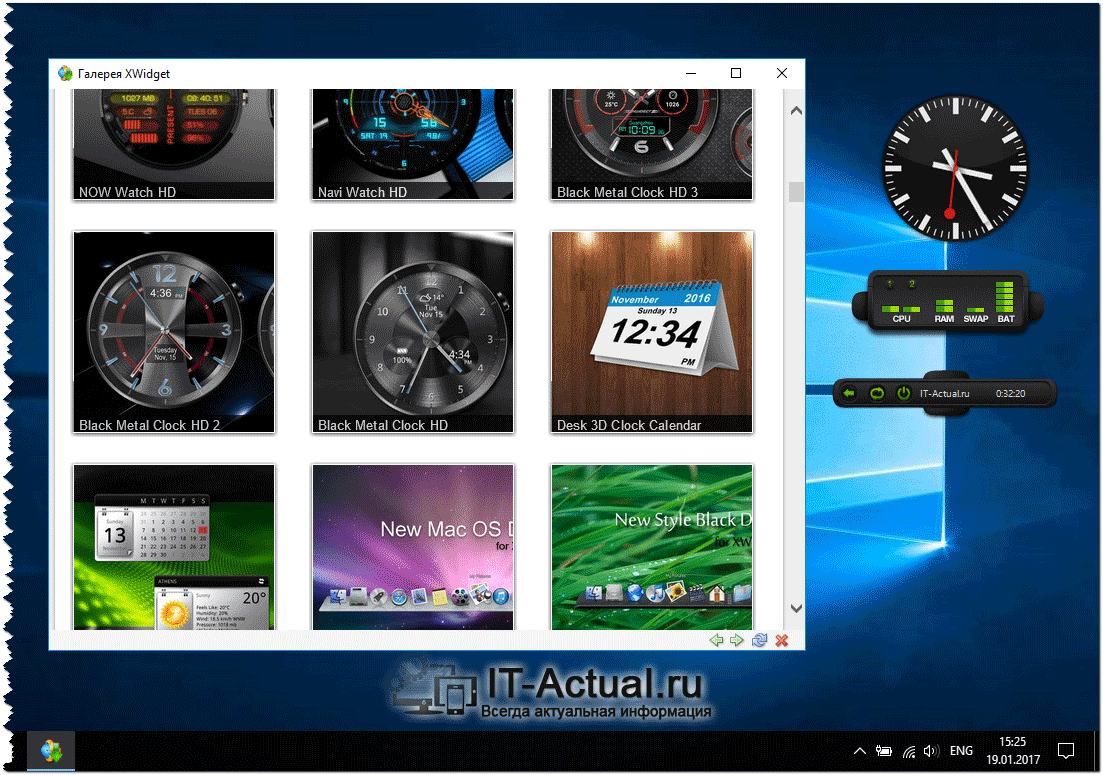Select the Black Metal Clock HD 2 thumbnail
Viewport: 1103px width, 775px height.
(174, 332)
